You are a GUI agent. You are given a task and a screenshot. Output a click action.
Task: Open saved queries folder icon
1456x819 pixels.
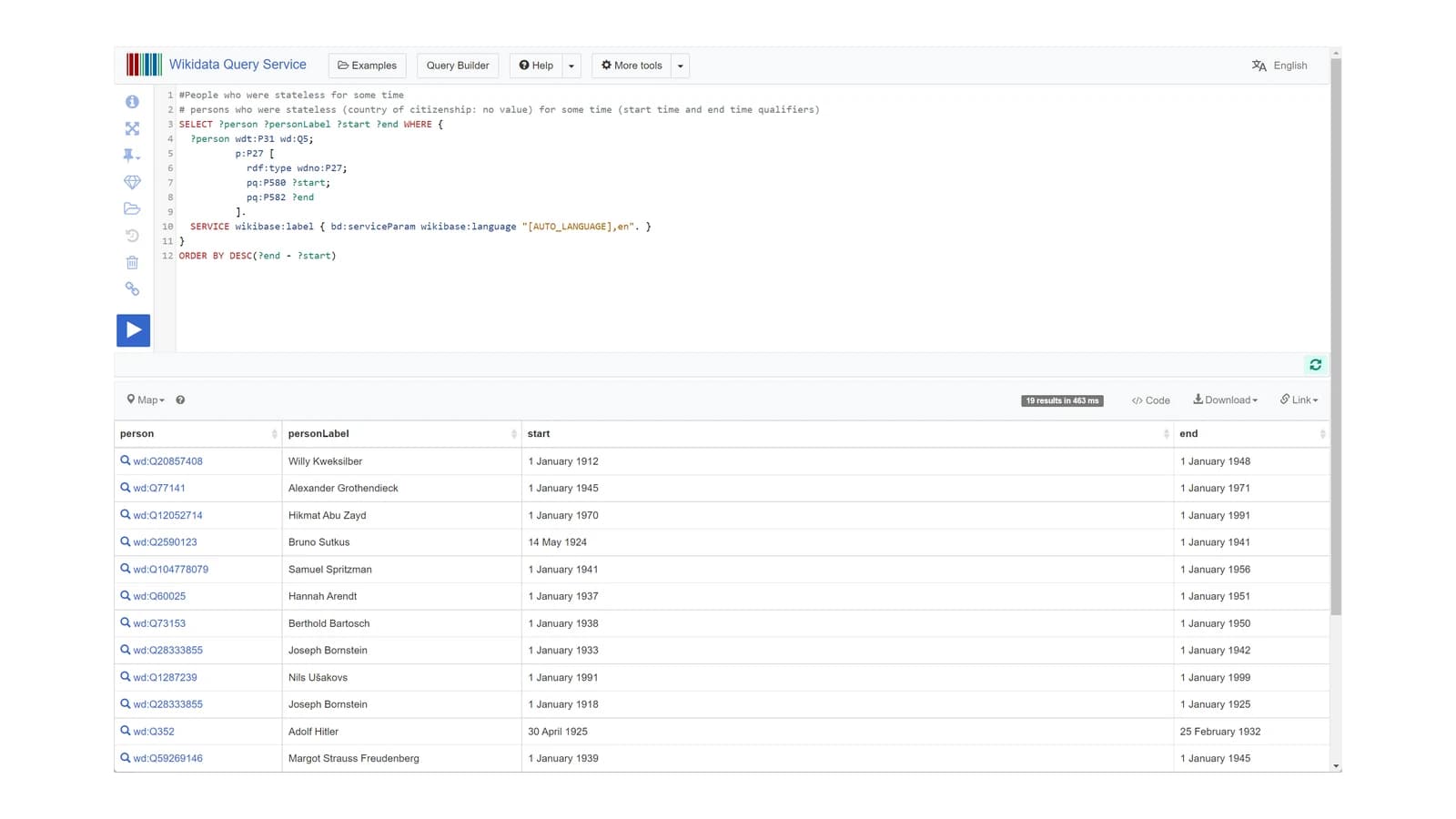[132, 208]
